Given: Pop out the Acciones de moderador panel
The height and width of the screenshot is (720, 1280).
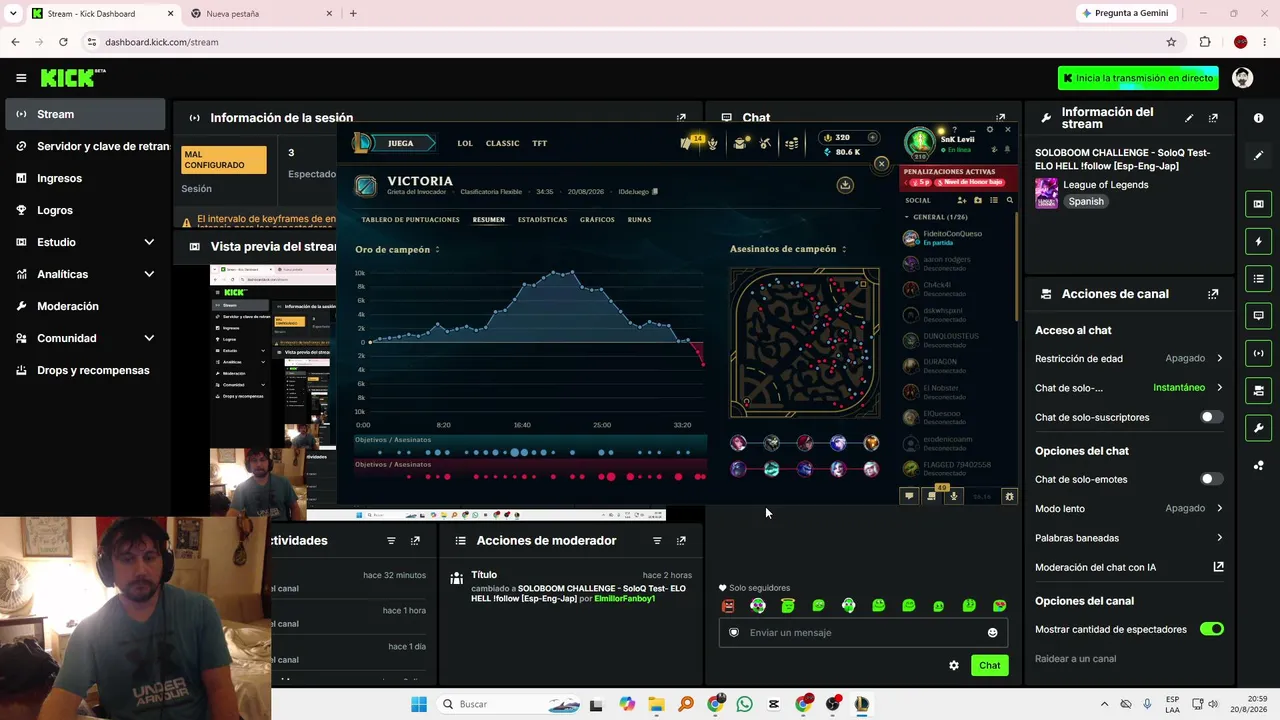Looking at the screenshot, I should tap(681, 541).
